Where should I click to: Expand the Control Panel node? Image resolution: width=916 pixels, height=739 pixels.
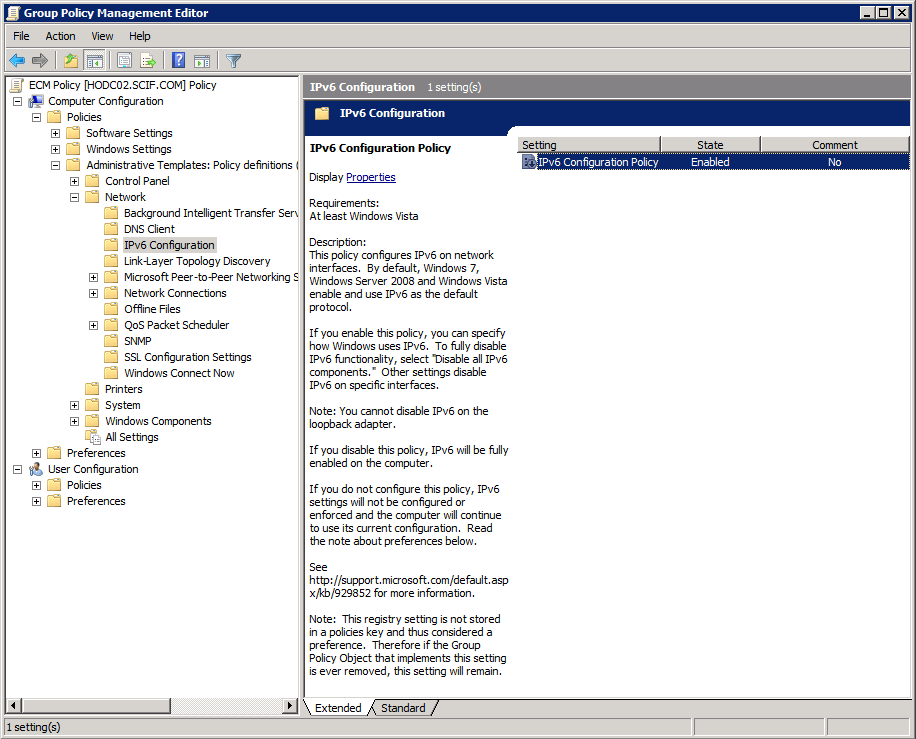(x=73, y=180)
